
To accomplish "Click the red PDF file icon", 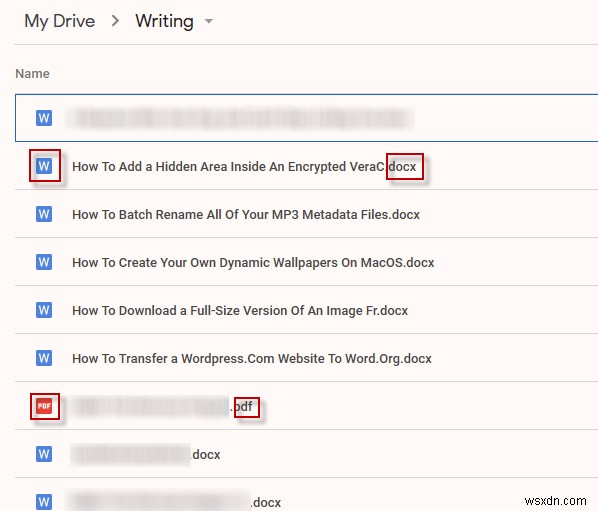I will (x=44, y=406).
